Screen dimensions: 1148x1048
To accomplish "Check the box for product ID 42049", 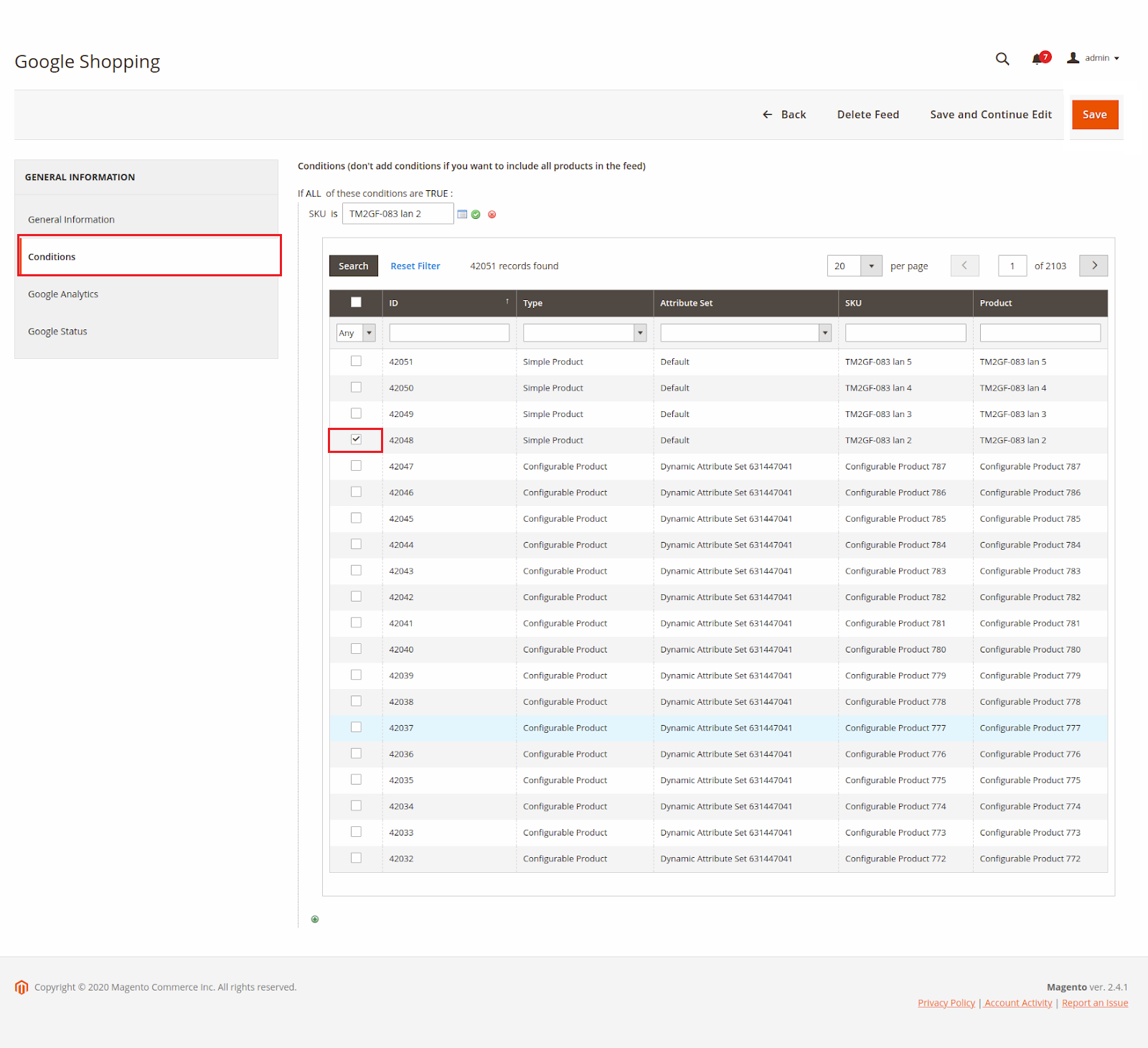I will coord(356,413).
